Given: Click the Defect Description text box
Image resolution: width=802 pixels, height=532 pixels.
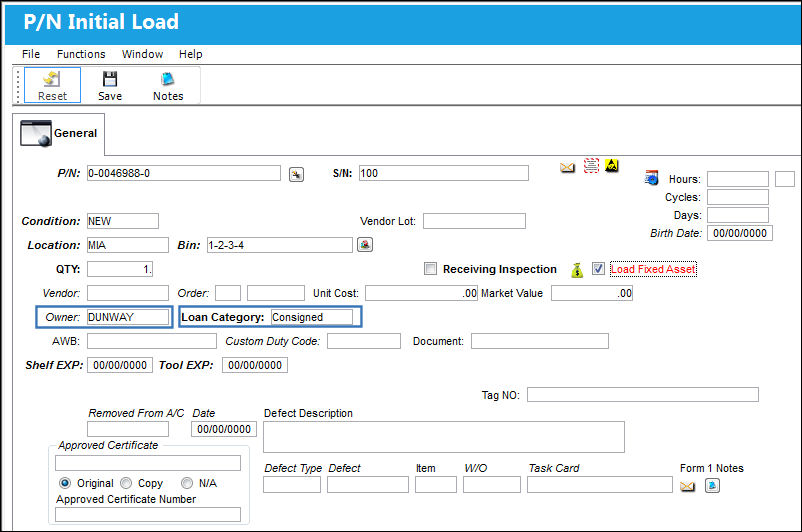Looking at the screenshot, I should click(x=444, y=437).
